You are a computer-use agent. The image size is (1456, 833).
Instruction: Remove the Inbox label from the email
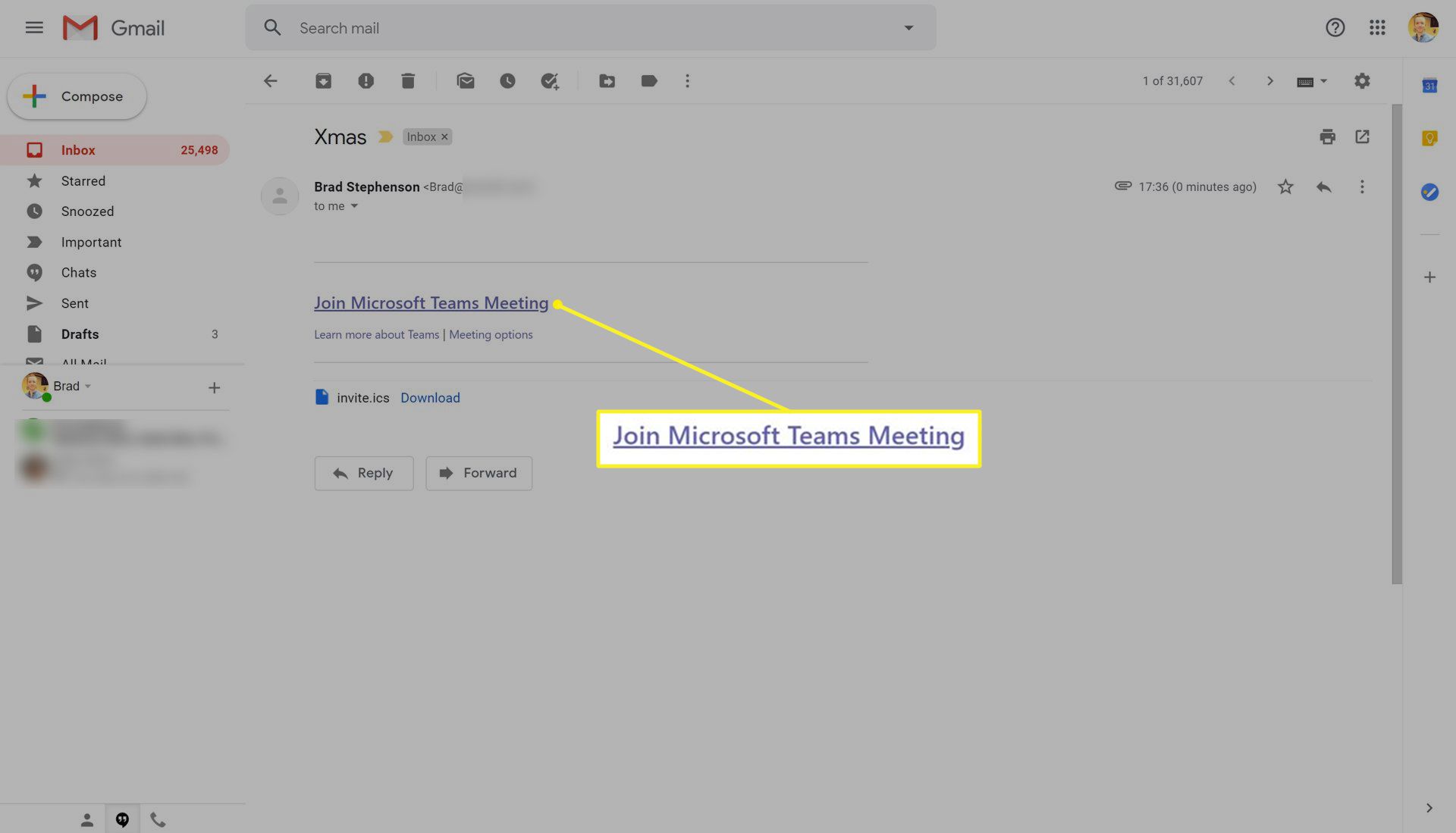pyautogui.click(x=445, y=137)
